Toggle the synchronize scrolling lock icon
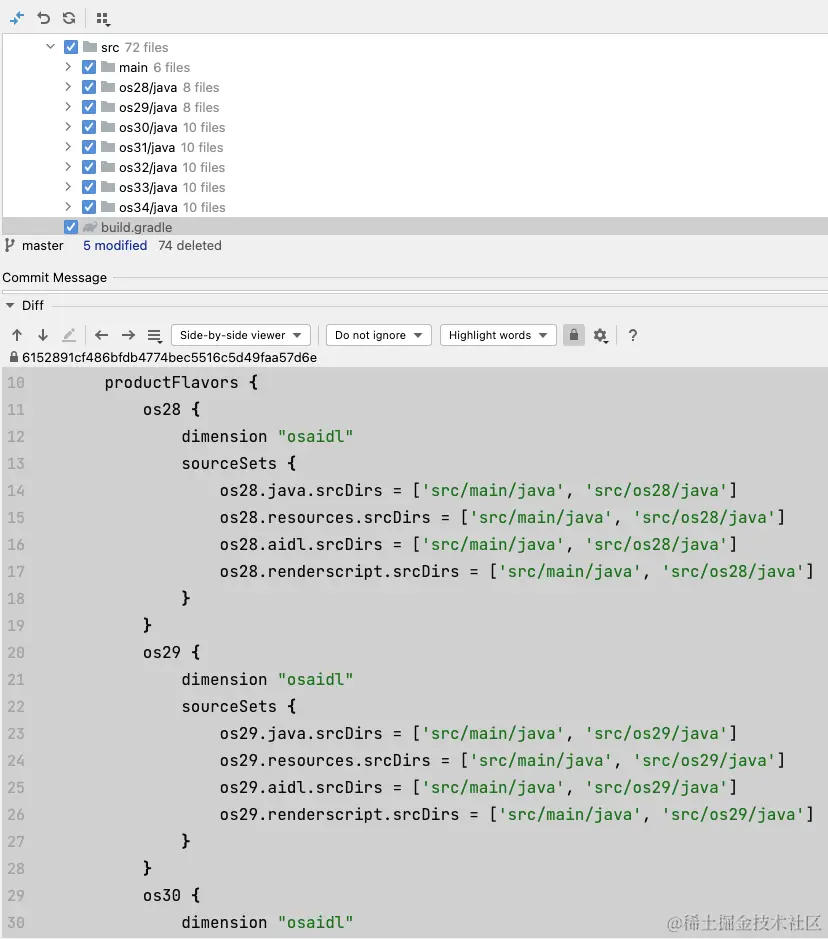The width and height of the screenshot is (828, 939). [x=574, y=335]
